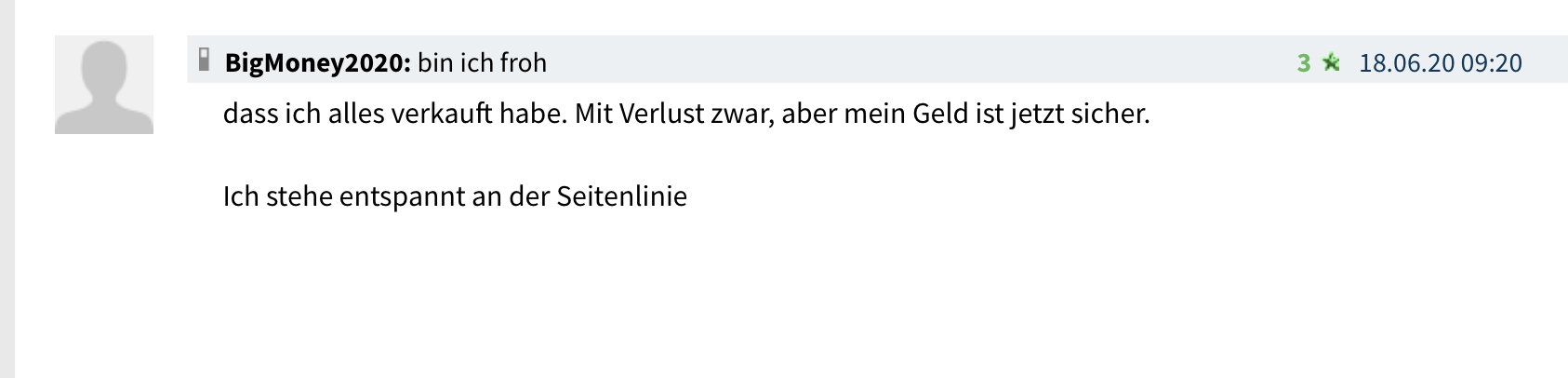1568x378 pixels.
Task: Click the date portion '18.06.20' of the timestamp
Action: [1406, 63]
